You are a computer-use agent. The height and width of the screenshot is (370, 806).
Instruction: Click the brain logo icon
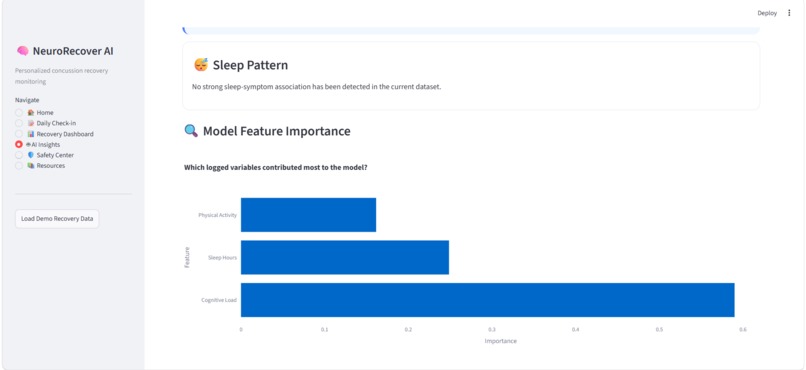[x=23, y=51]
